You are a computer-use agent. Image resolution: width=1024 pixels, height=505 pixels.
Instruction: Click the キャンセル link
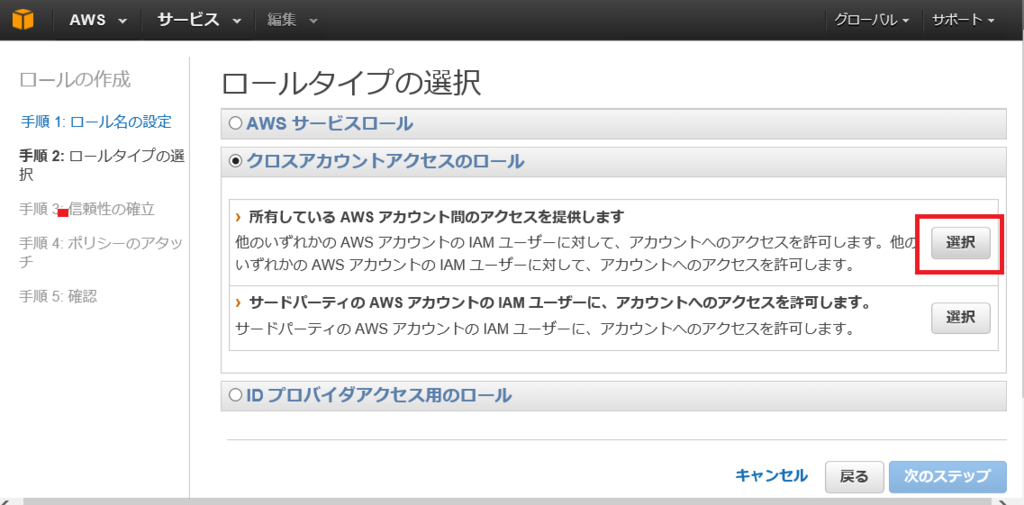point(771,476)
